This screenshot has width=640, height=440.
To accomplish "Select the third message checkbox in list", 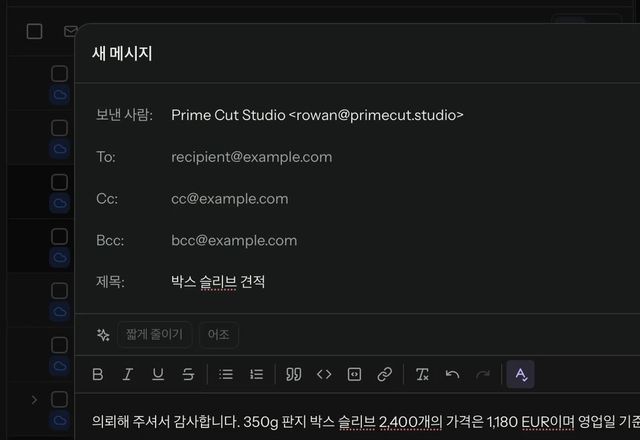I will [x=60, y=182].
